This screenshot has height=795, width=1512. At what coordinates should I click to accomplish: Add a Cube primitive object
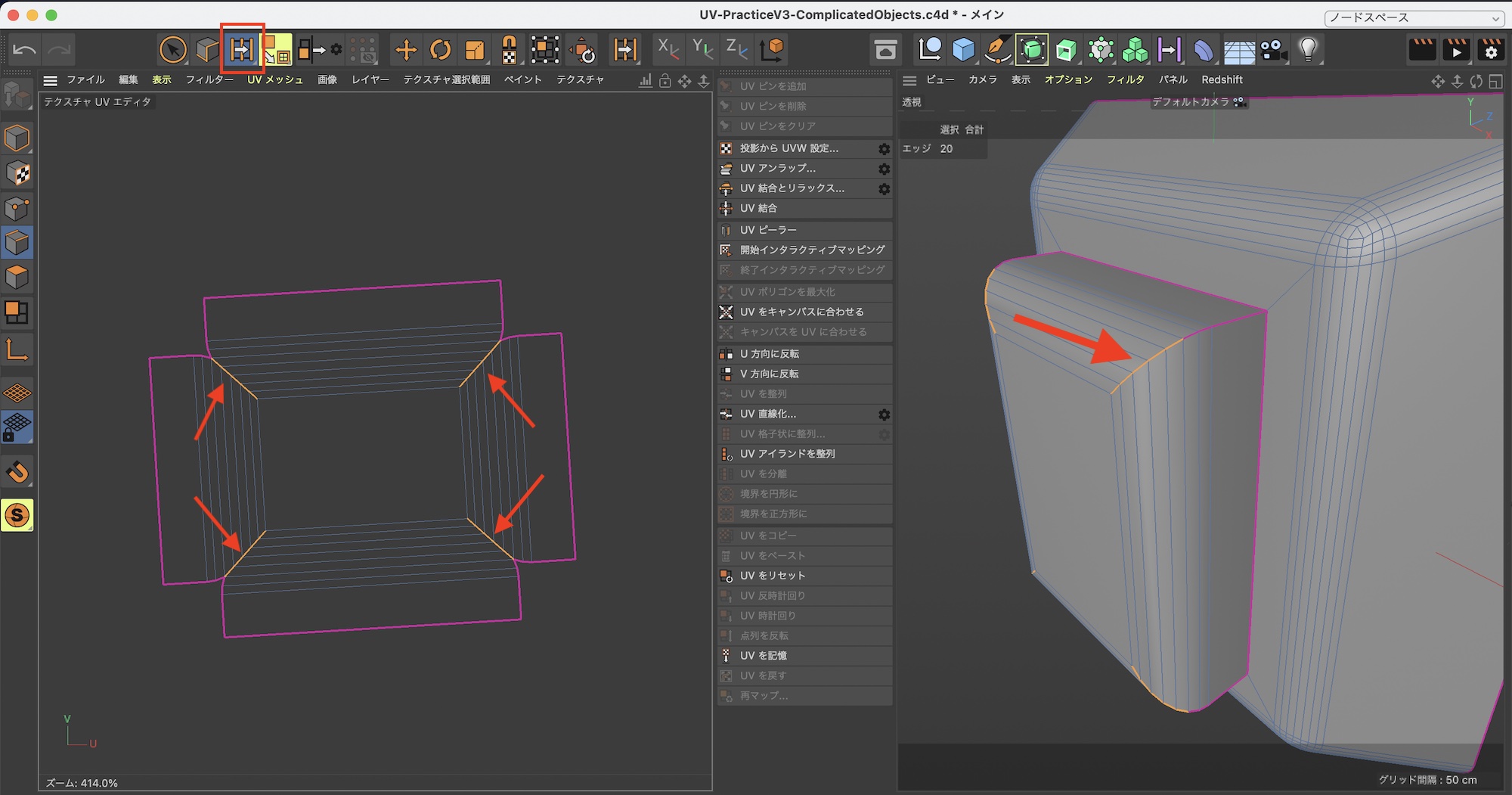pyautogui.click(x=963, y=50)
